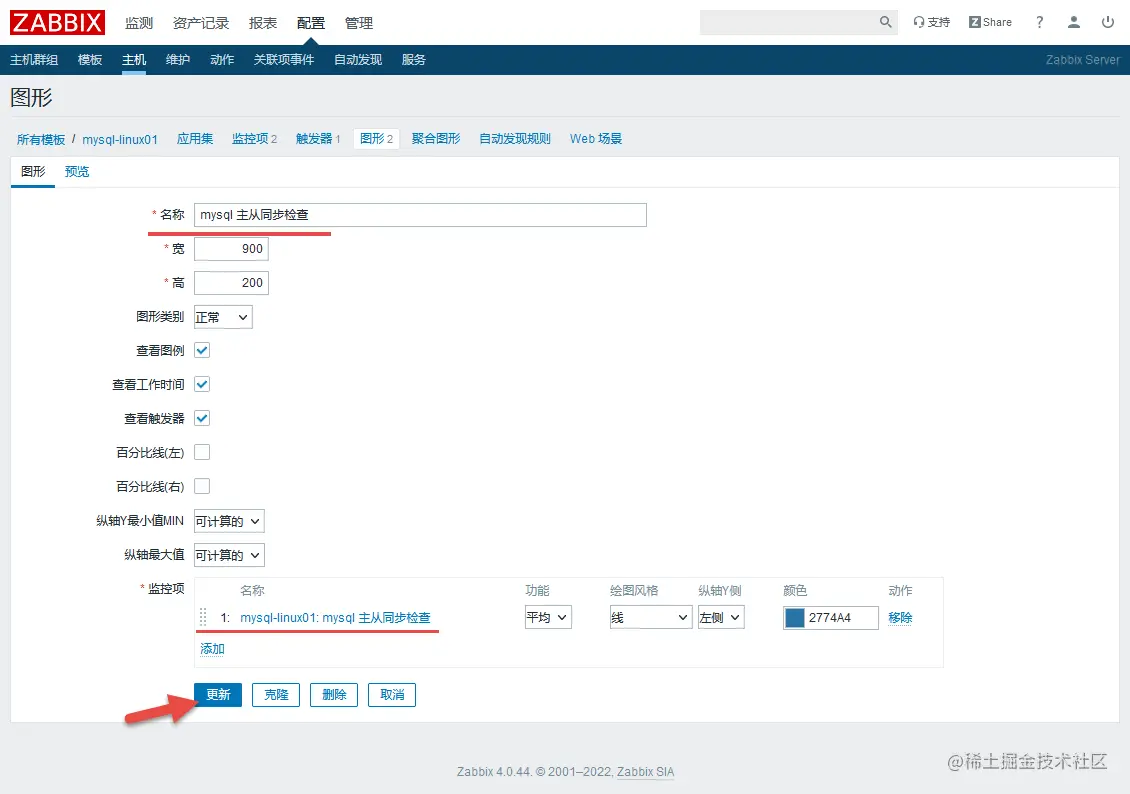Open the 管理 menu in top navigation

point(358,22)
